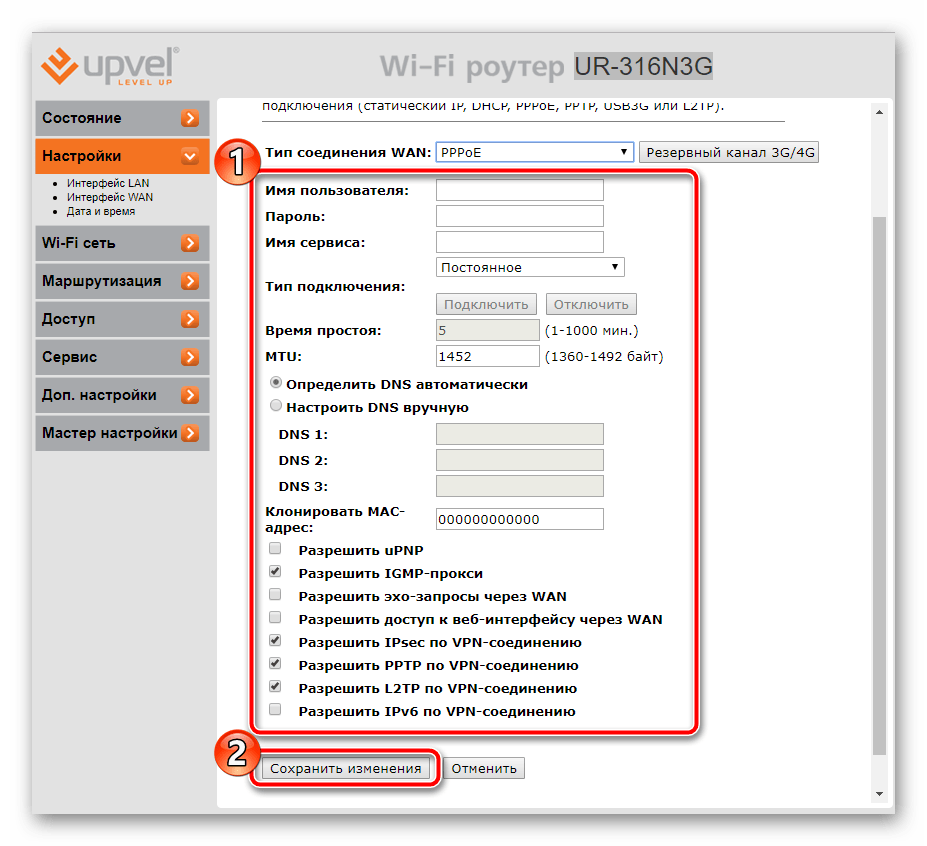
Task: Click the DNS 1 field
Action: tap(520, 434)
